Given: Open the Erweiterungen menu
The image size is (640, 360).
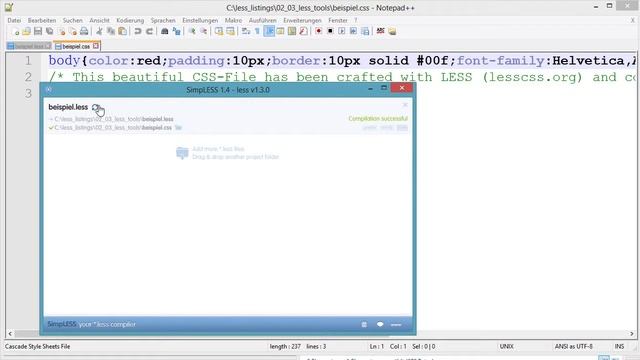Looking at the screenshot, I should (302, 20).
